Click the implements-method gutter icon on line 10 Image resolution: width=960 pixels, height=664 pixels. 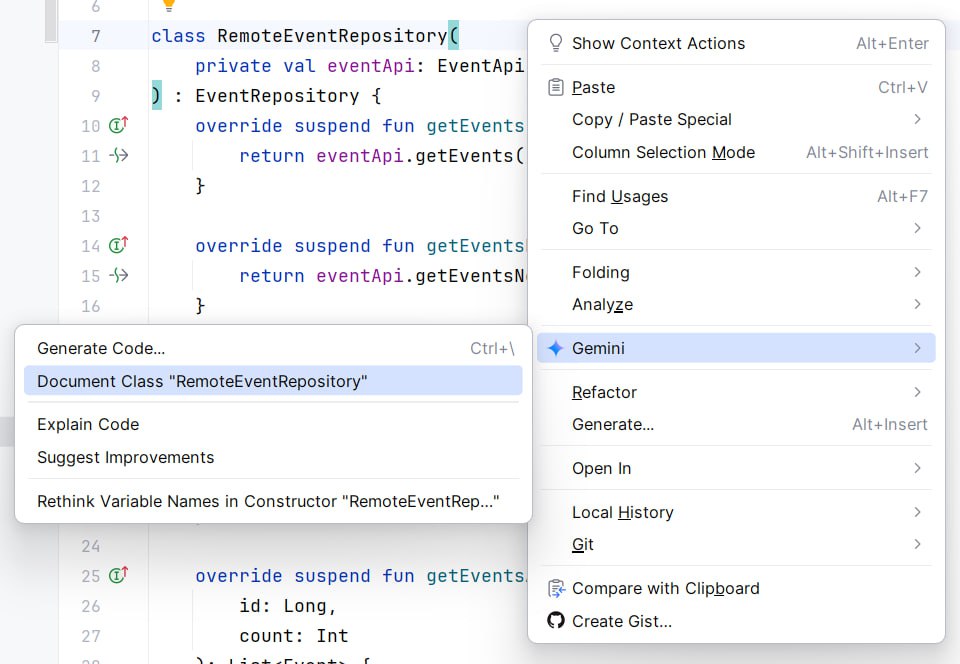(118, 125)
